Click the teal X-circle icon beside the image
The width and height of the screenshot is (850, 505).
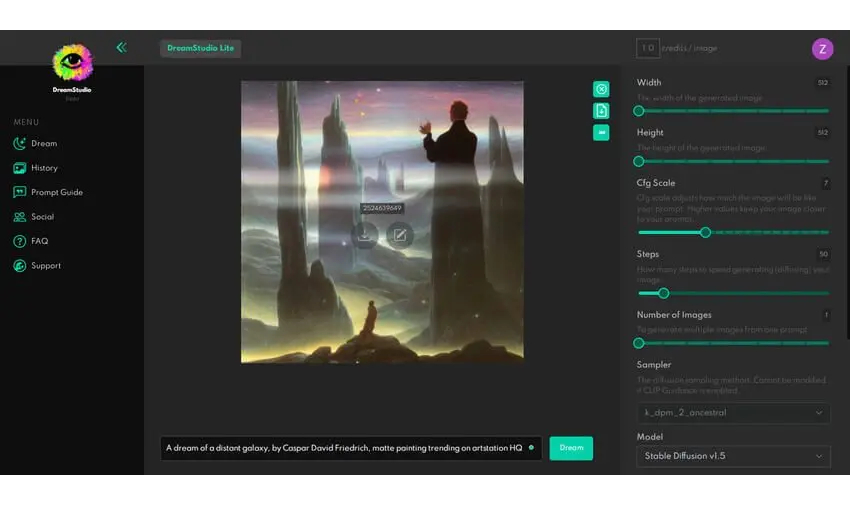point(601,89)
